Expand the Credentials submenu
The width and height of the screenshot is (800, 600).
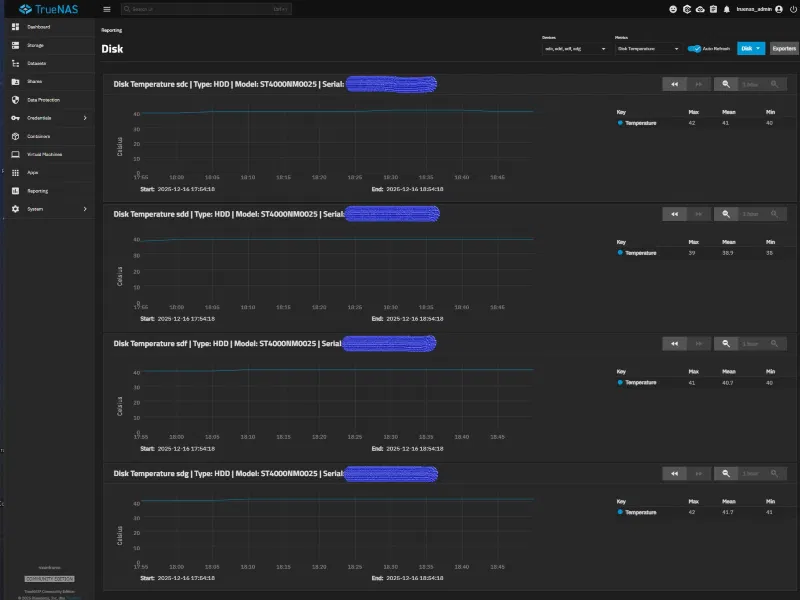(x=49, y=118)
